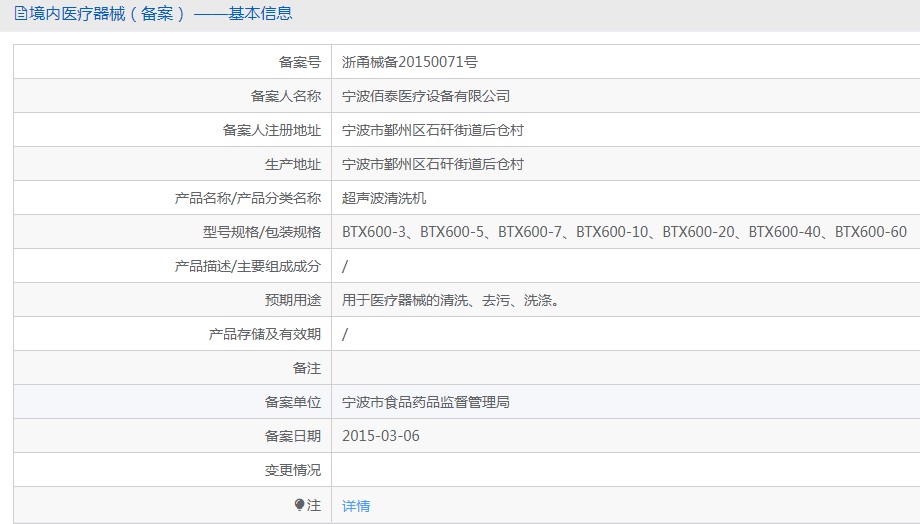This screenshot has width=920, height=524.
Task: Click the 备案日期 label
Action: [x=293, y=436]
